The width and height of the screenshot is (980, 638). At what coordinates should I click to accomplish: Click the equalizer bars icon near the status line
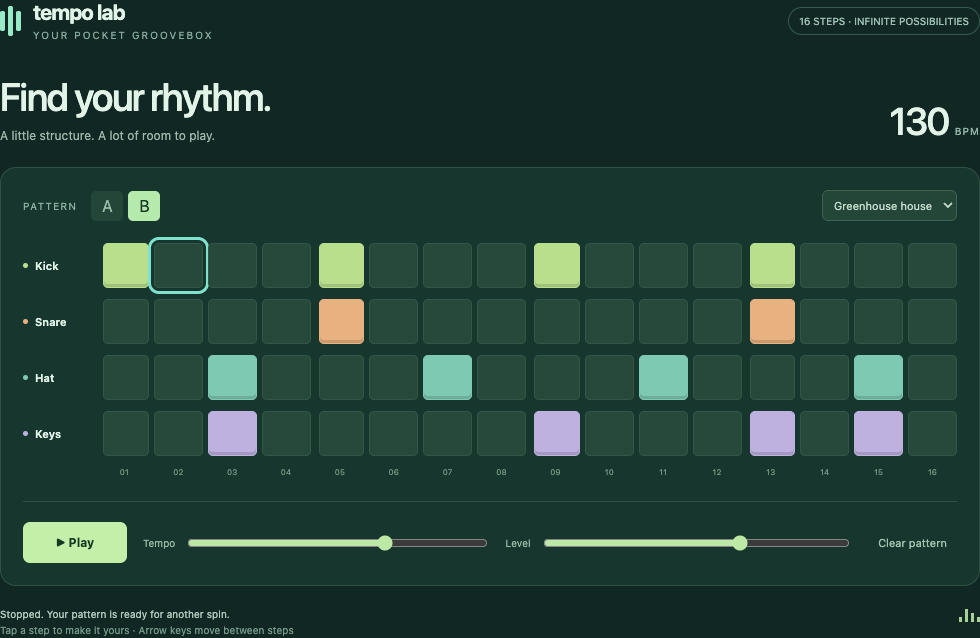coord(969,616)
